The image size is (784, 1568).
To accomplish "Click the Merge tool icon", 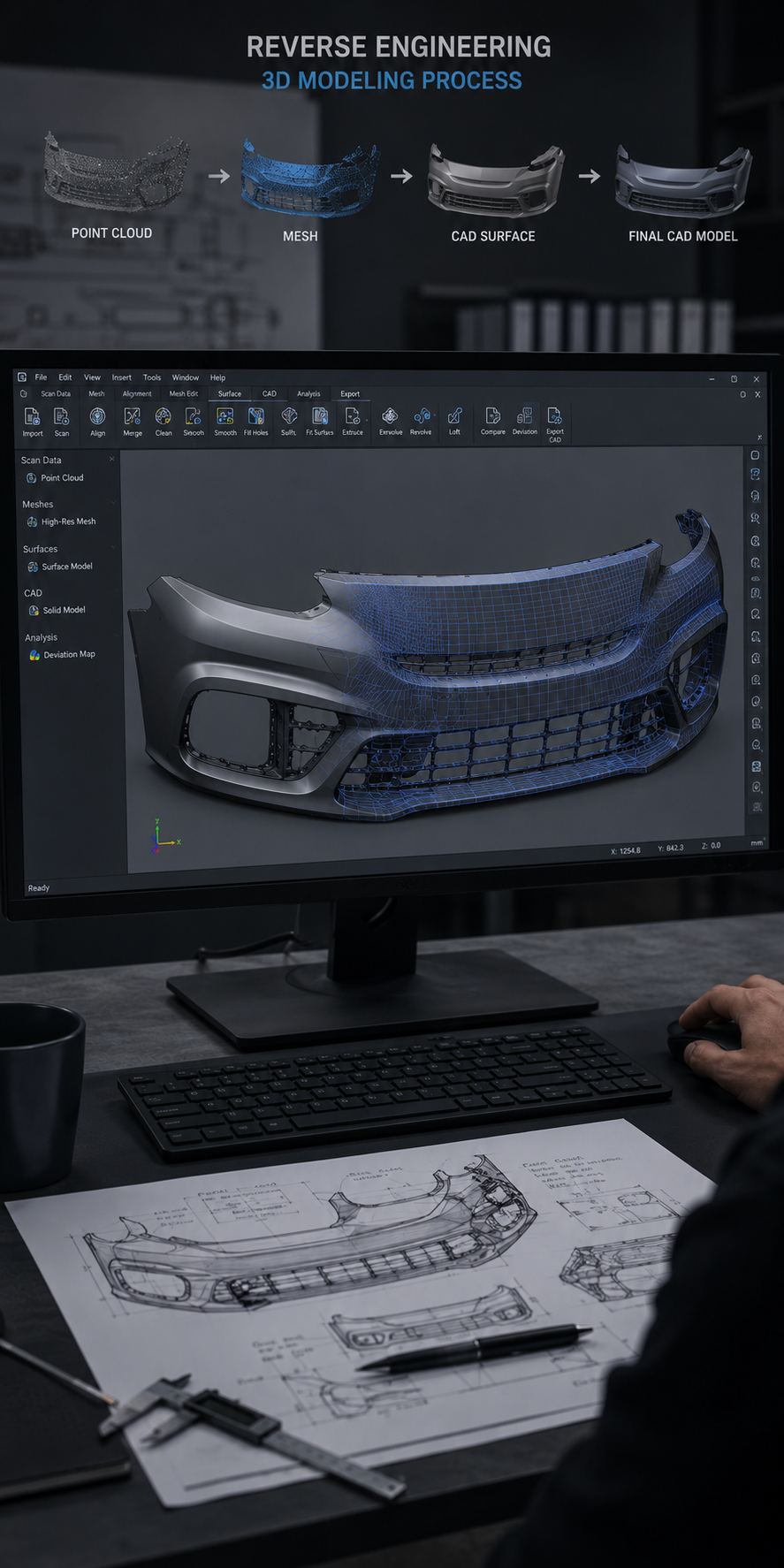I will pyautogui.click(x=133, y=416).
